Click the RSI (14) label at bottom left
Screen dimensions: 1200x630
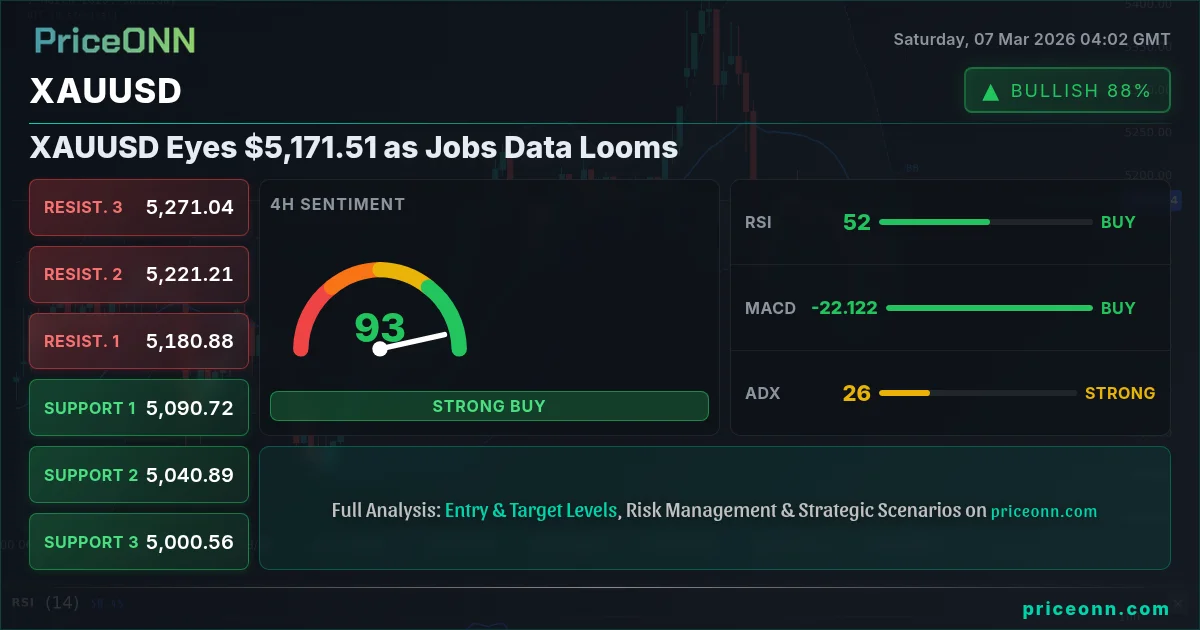click(x=45, y=603)
